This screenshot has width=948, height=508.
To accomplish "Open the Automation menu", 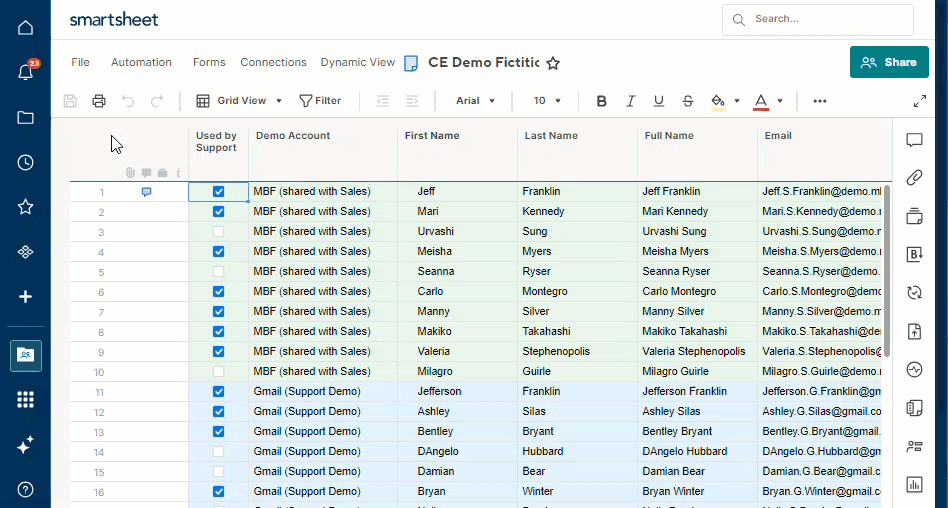I will [141, 62].
